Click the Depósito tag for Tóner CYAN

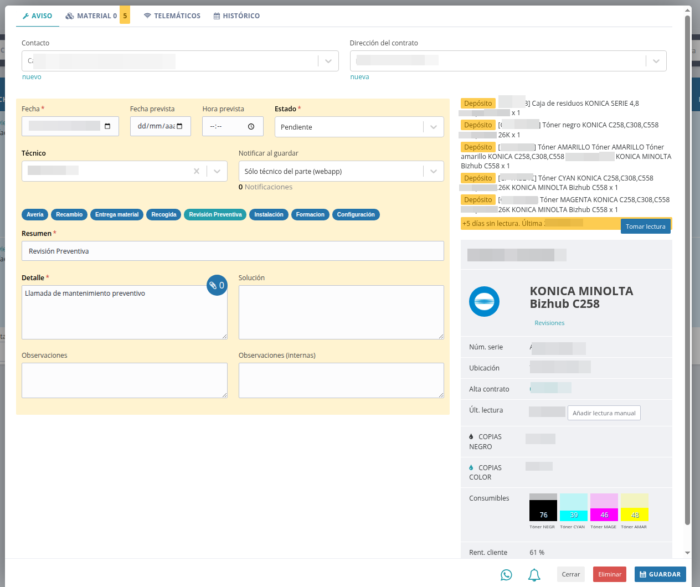478,178
